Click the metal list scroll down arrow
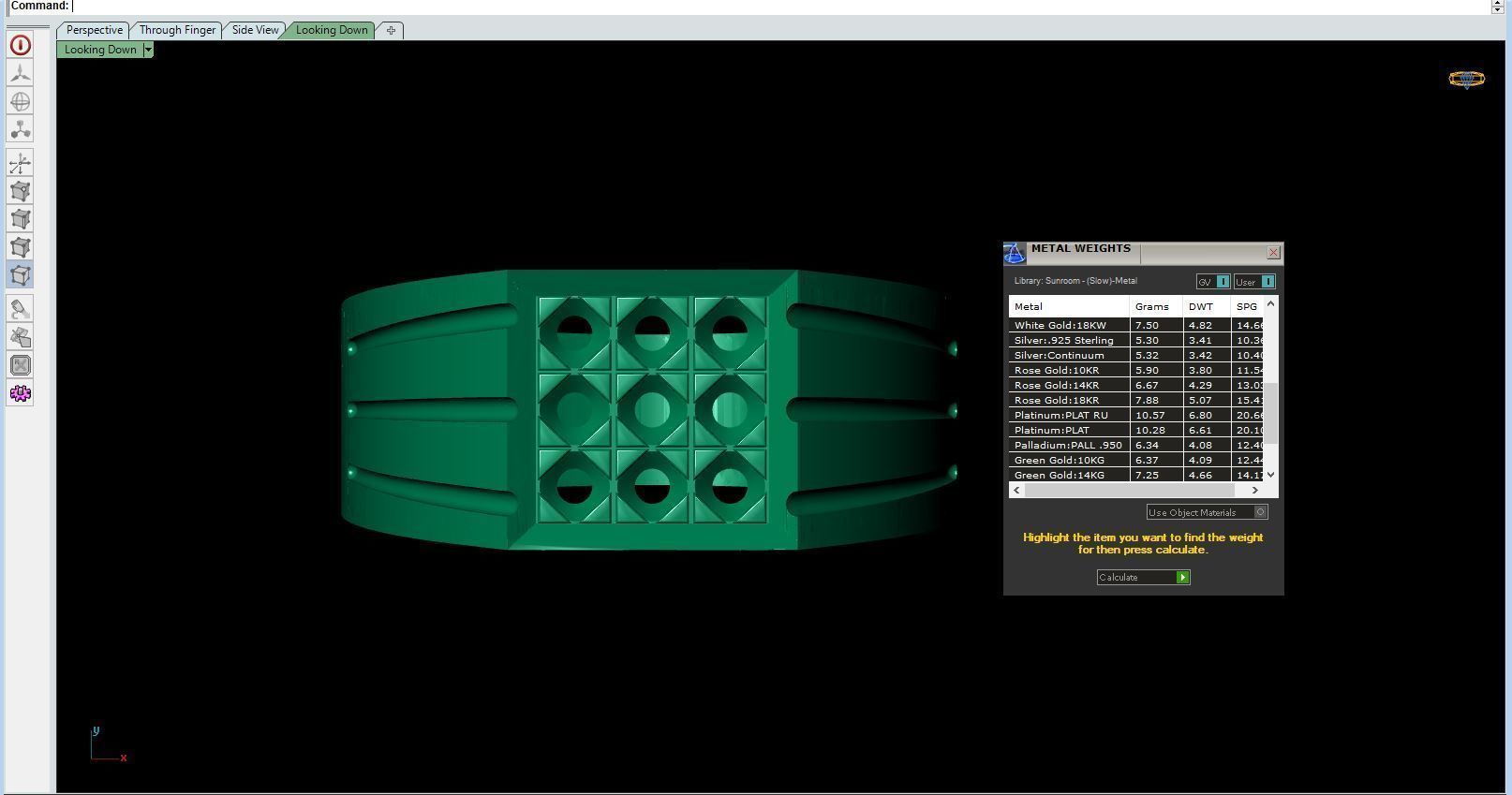The height and width of the screenshot is (795, 1512). (1270, 475)
